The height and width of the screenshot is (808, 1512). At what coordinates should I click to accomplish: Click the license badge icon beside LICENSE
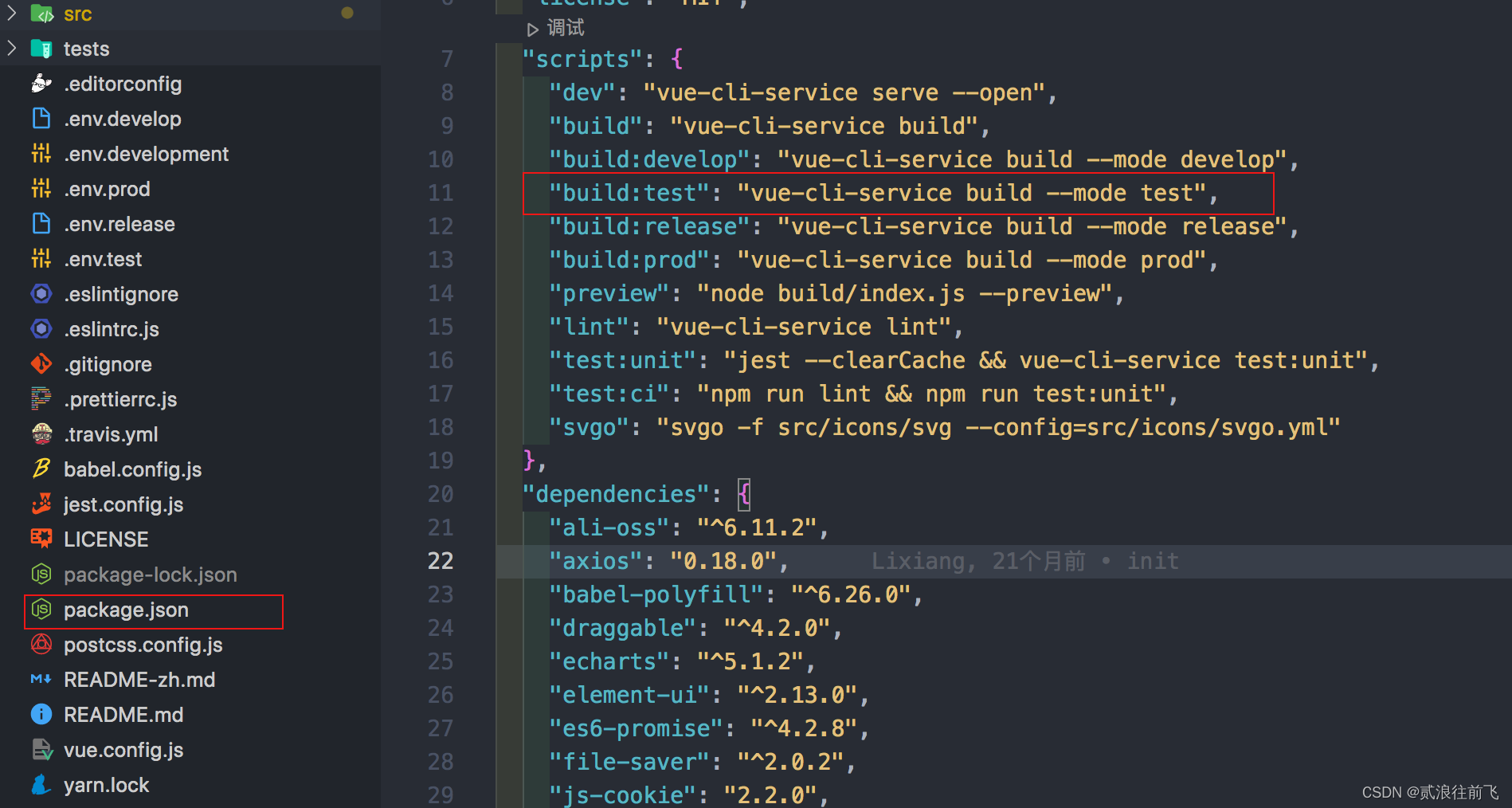(x=41, y=539)
